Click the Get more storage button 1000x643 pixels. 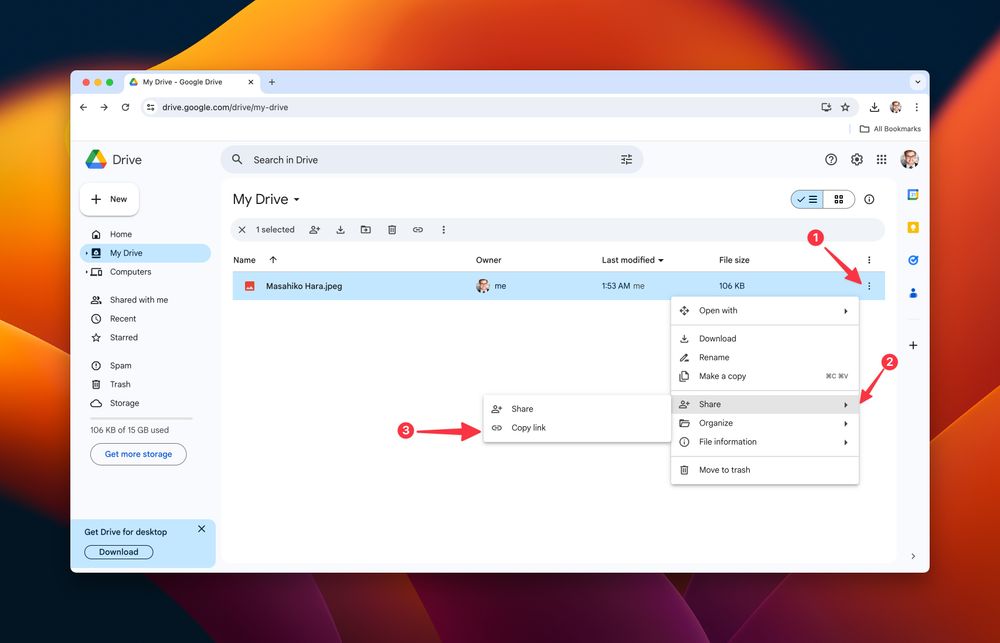[138, 454]
